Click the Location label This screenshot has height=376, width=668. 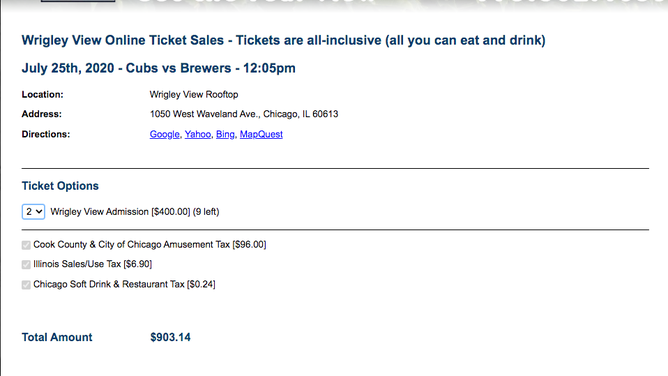coord(42,95)
